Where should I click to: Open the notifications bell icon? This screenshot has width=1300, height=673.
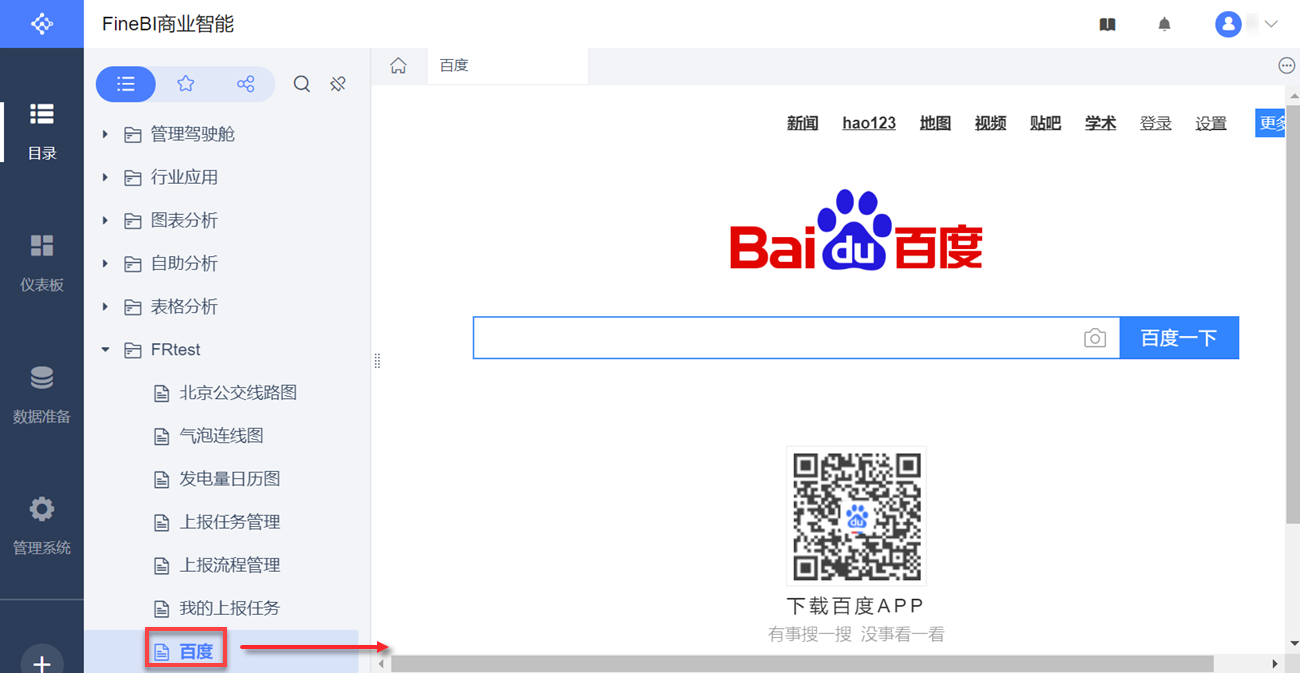(1164, 24)
